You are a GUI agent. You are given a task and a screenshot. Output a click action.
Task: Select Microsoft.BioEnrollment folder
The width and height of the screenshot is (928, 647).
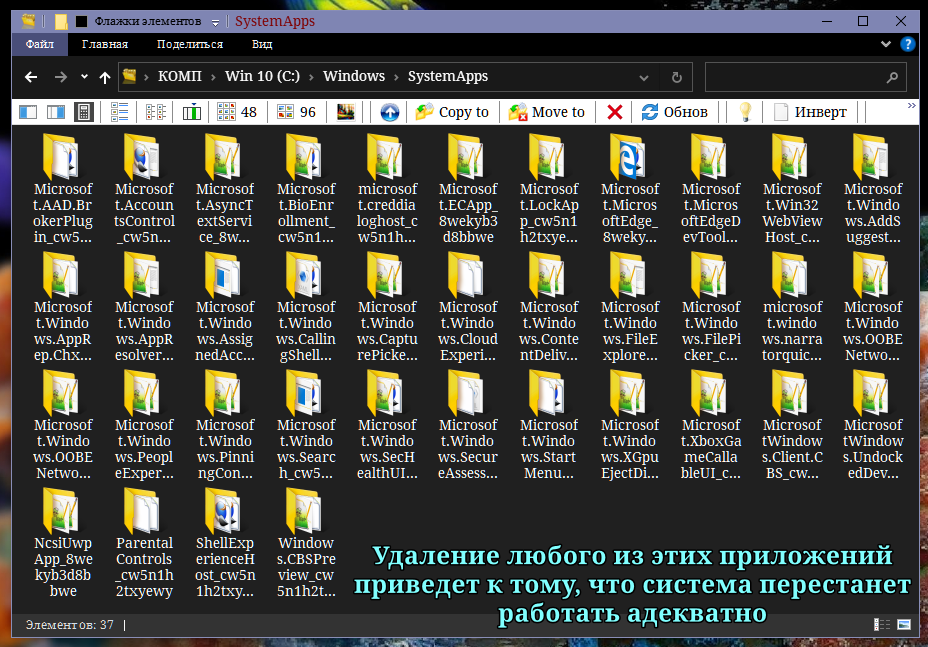[306, 189]
